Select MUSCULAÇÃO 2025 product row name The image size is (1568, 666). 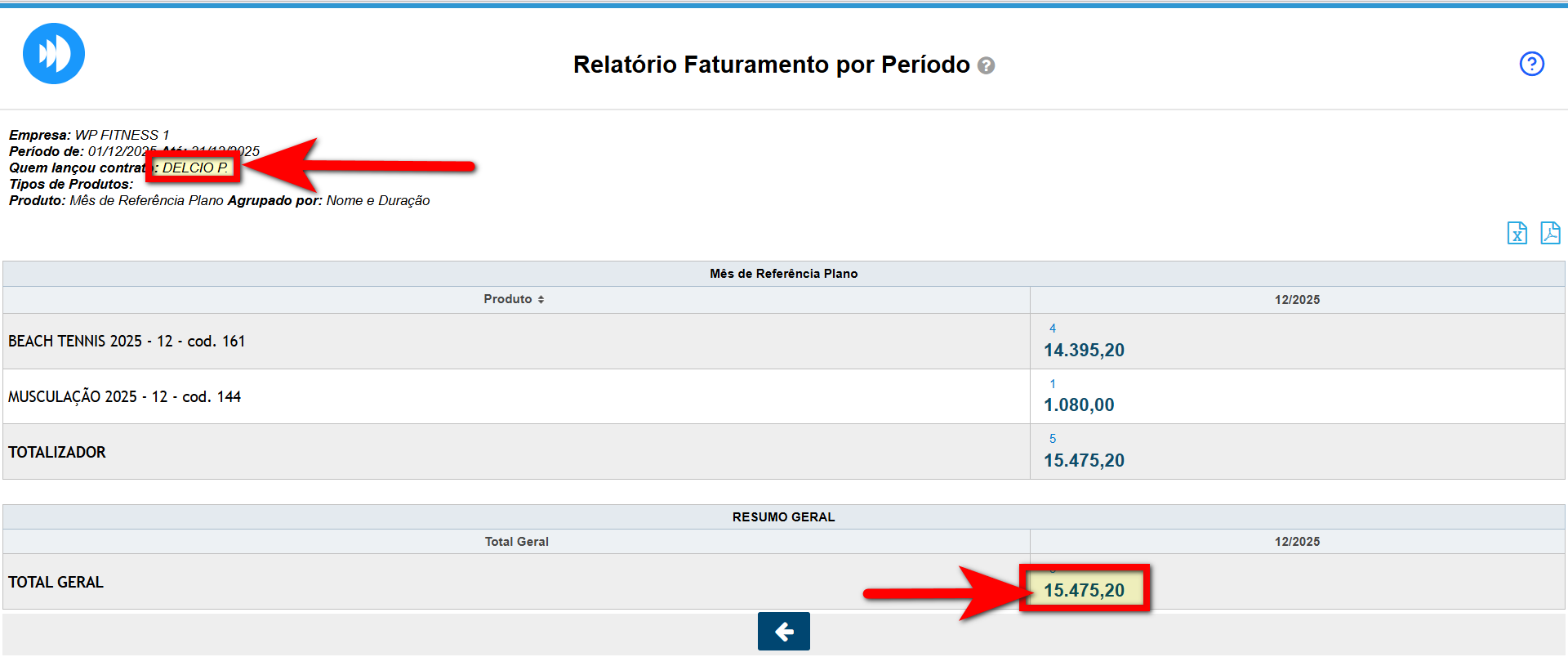(x=124, y=397)
